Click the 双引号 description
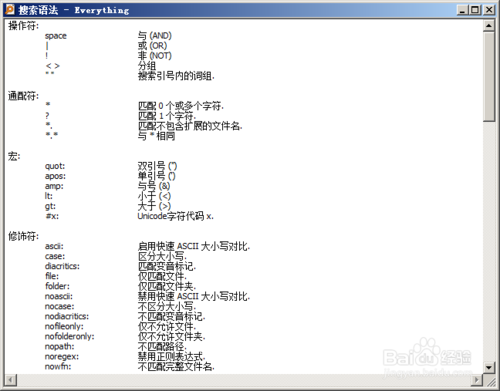The width and height of the screenshot is (500, 391). click(157, 166)
